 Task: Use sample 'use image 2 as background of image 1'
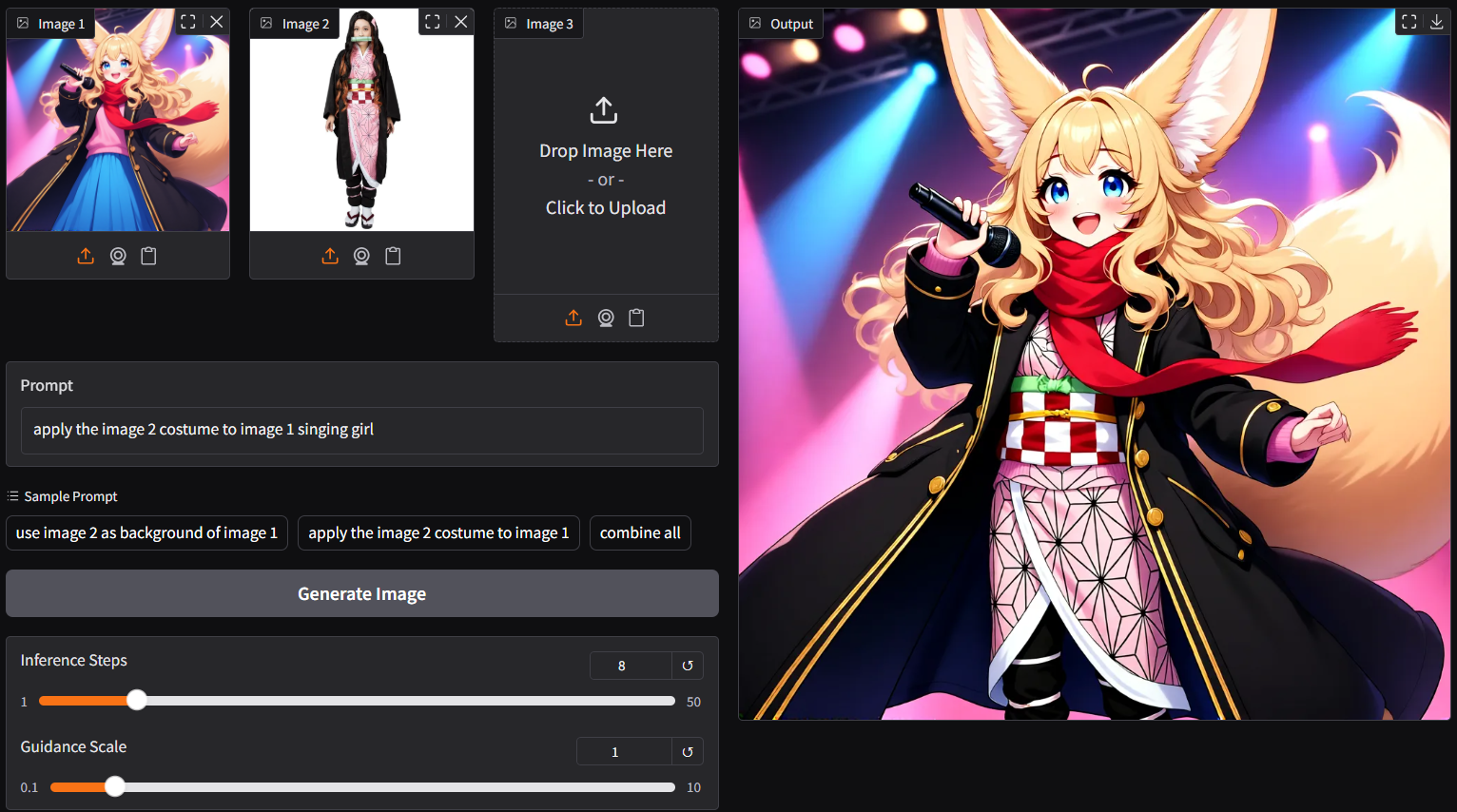tap(146, 532)
